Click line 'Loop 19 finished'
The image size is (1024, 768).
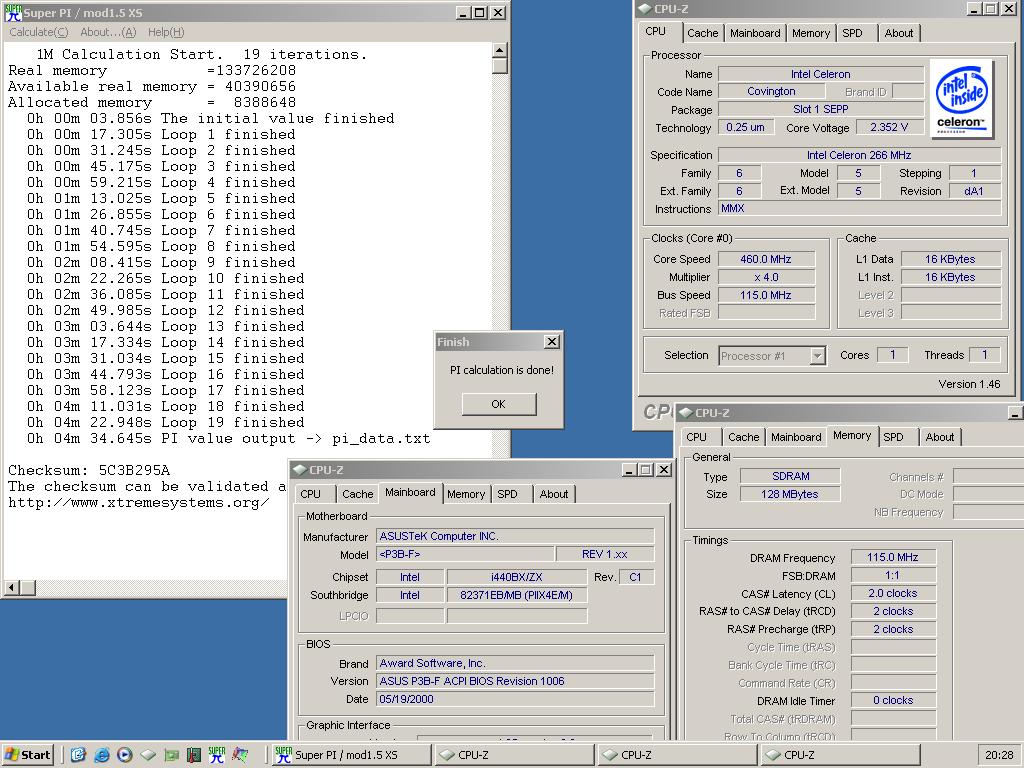232,423
